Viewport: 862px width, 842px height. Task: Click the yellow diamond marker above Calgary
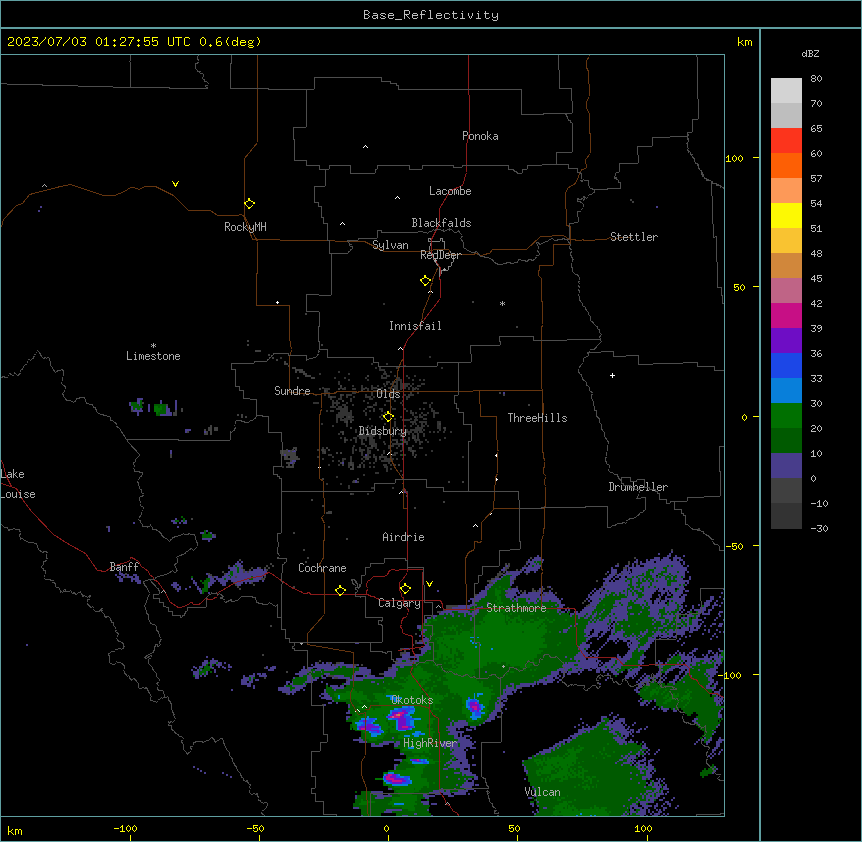pos(405,589)
